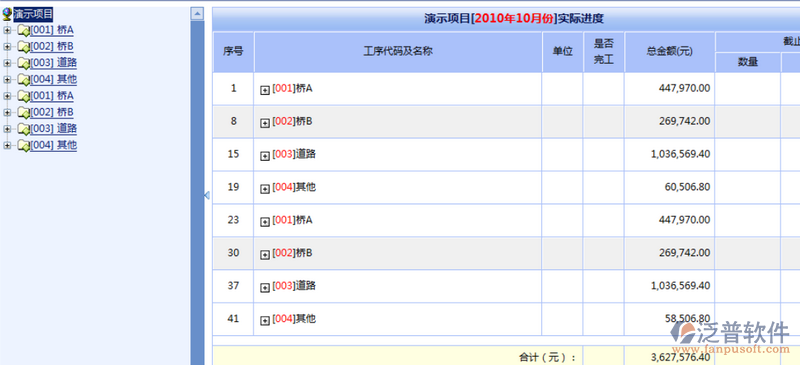Screen dimensions: 800x365
Task: Collapse the left panel with splitter arrow
Action: (x=207, y=195)
